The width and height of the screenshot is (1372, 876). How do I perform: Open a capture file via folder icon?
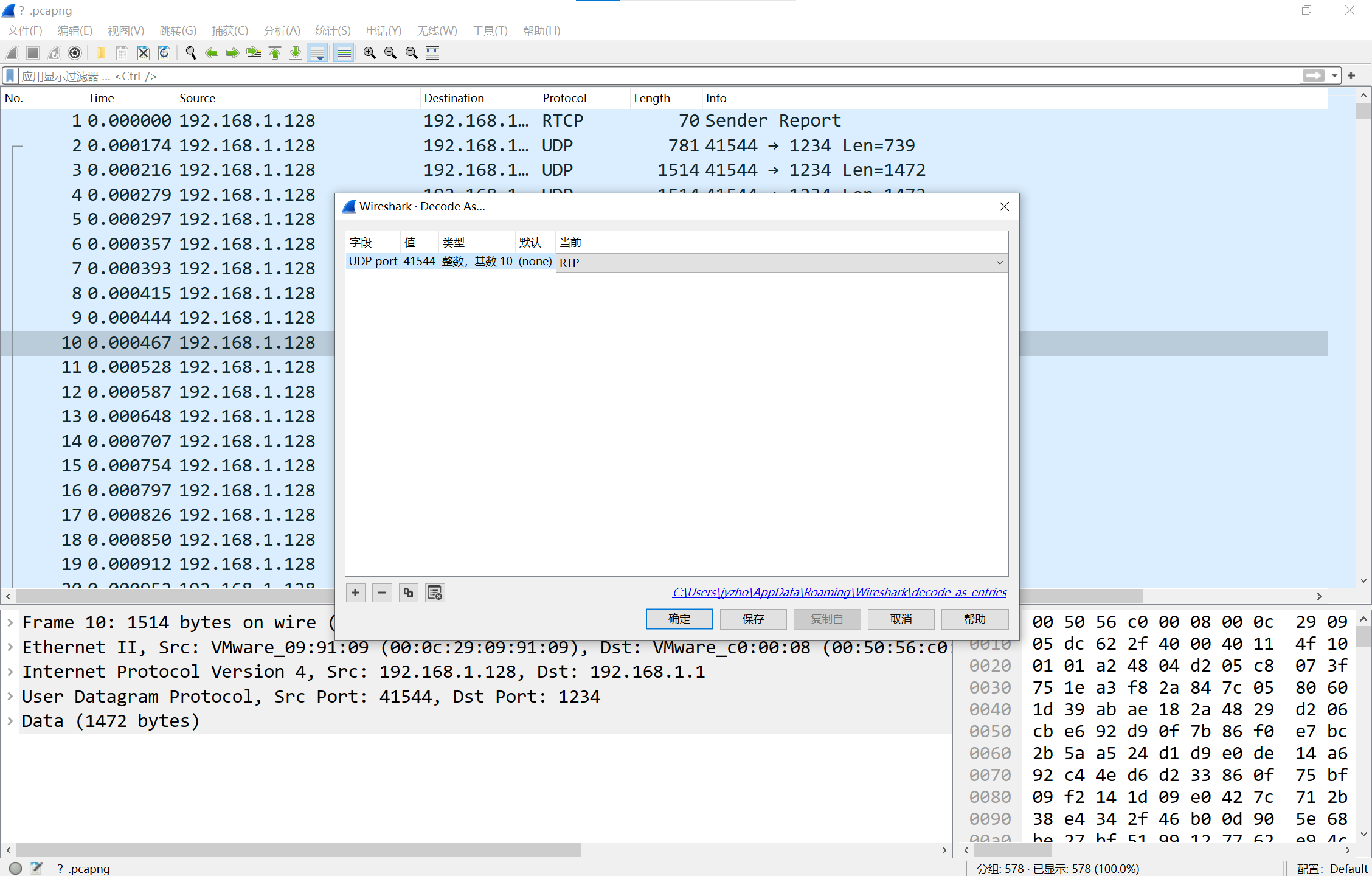click(x=101, y=53)
